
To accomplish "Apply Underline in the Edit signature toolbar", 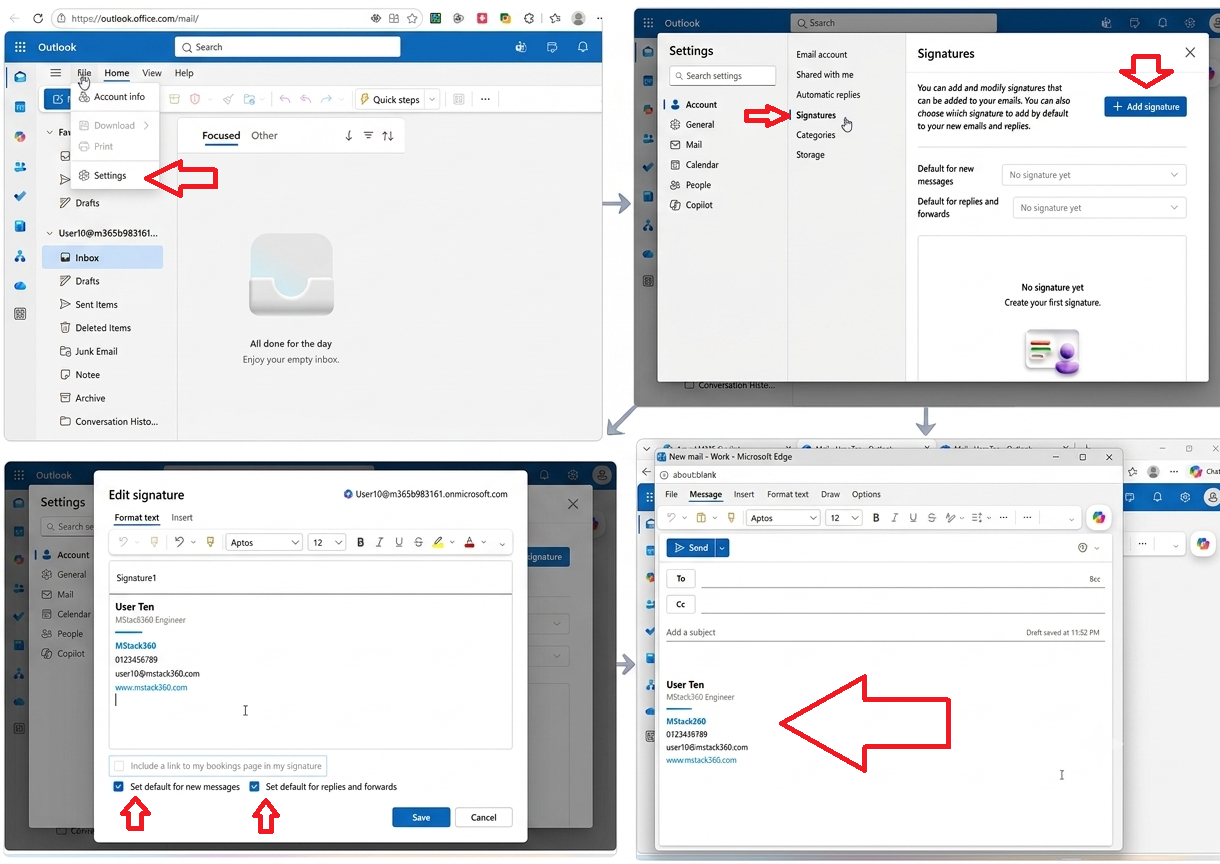I will (399, 542).
